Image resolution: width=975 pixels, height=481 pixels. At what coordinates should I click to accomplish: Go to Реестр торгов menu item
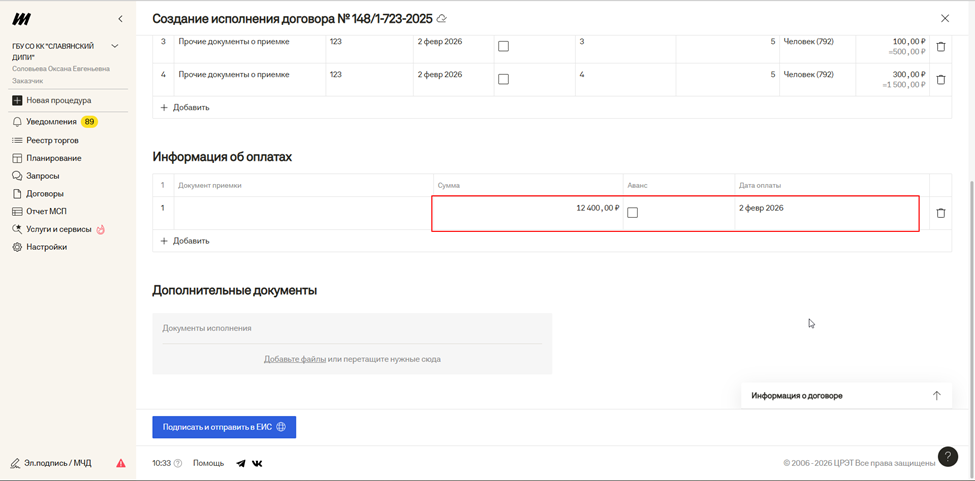[x=52, y=141]
